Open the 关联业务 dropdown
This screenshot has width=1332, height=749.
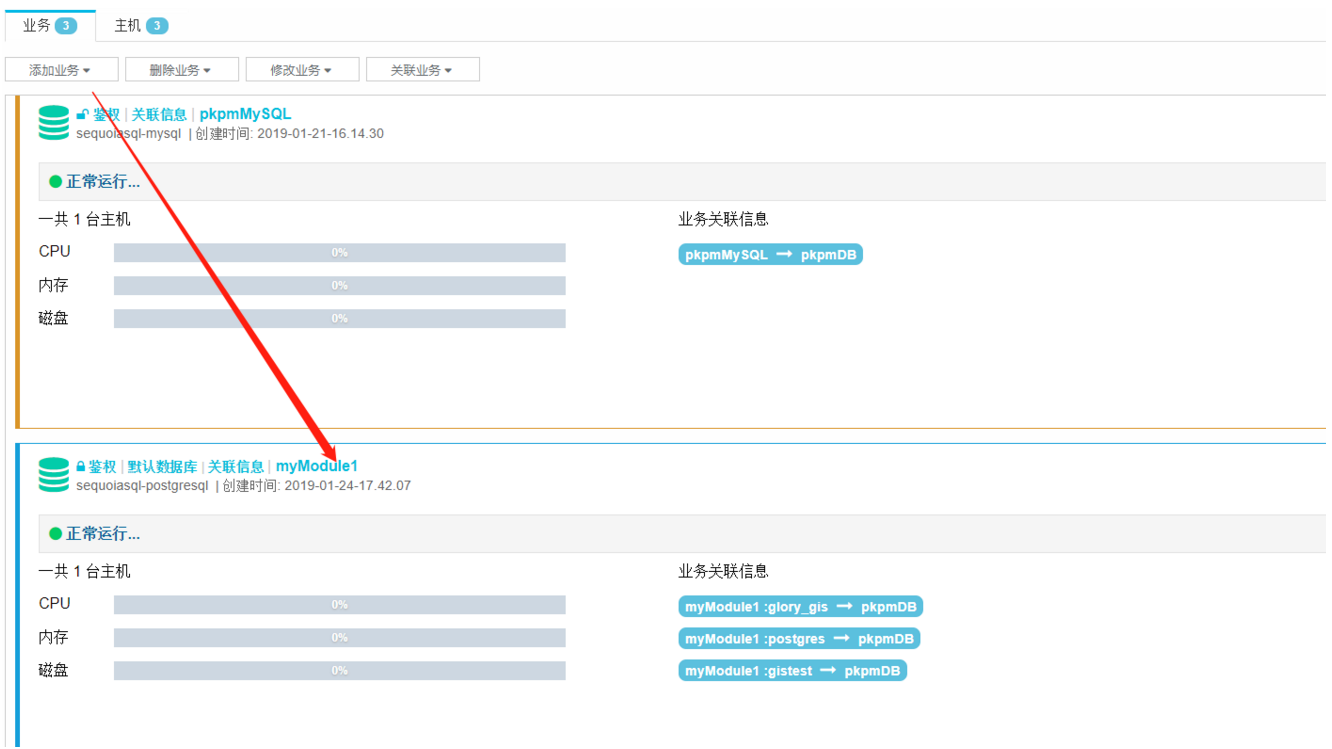(x=423, y=70)
